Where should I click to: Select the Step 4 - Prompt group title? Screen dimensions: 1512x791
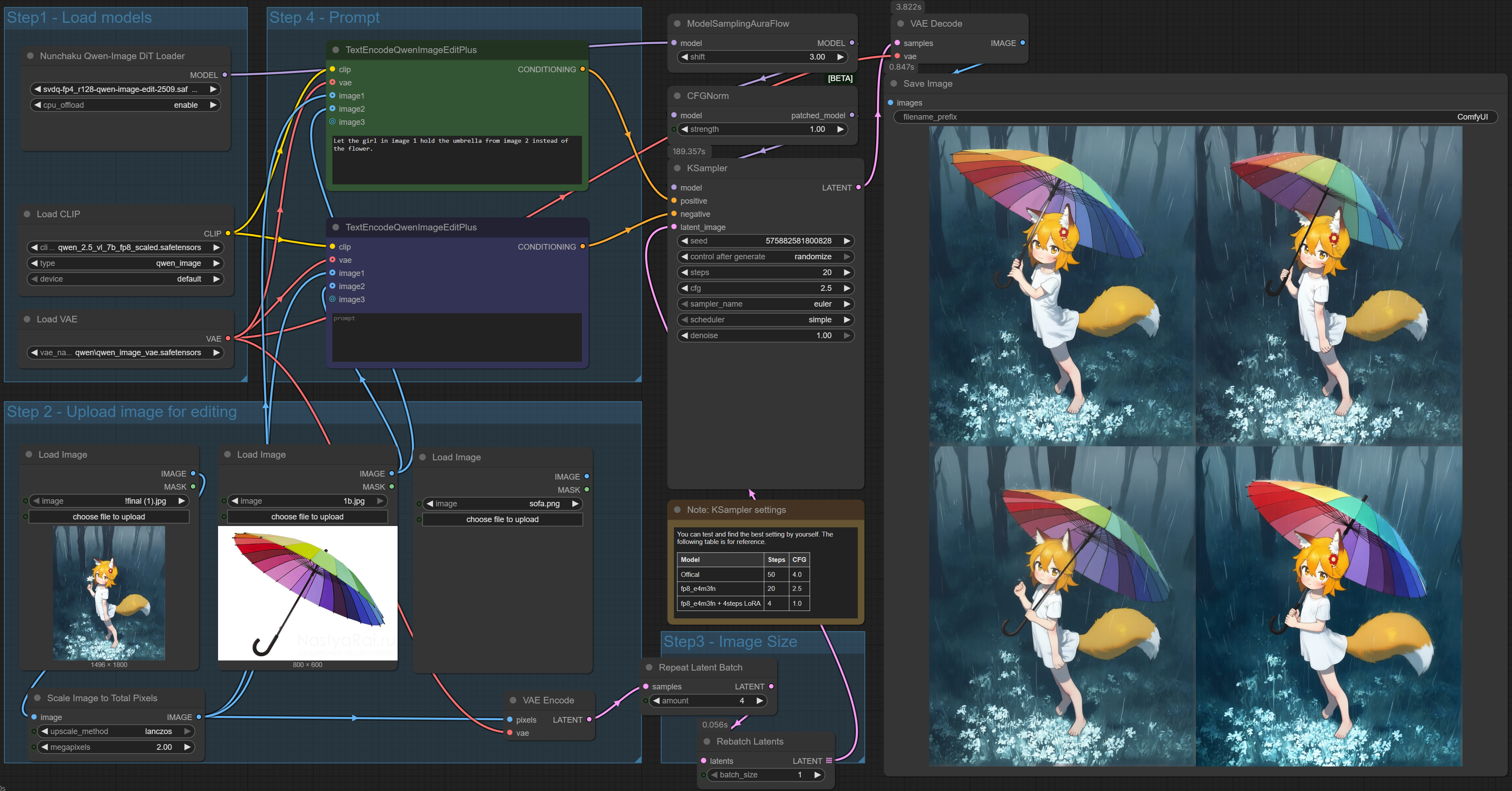point(324,18)
